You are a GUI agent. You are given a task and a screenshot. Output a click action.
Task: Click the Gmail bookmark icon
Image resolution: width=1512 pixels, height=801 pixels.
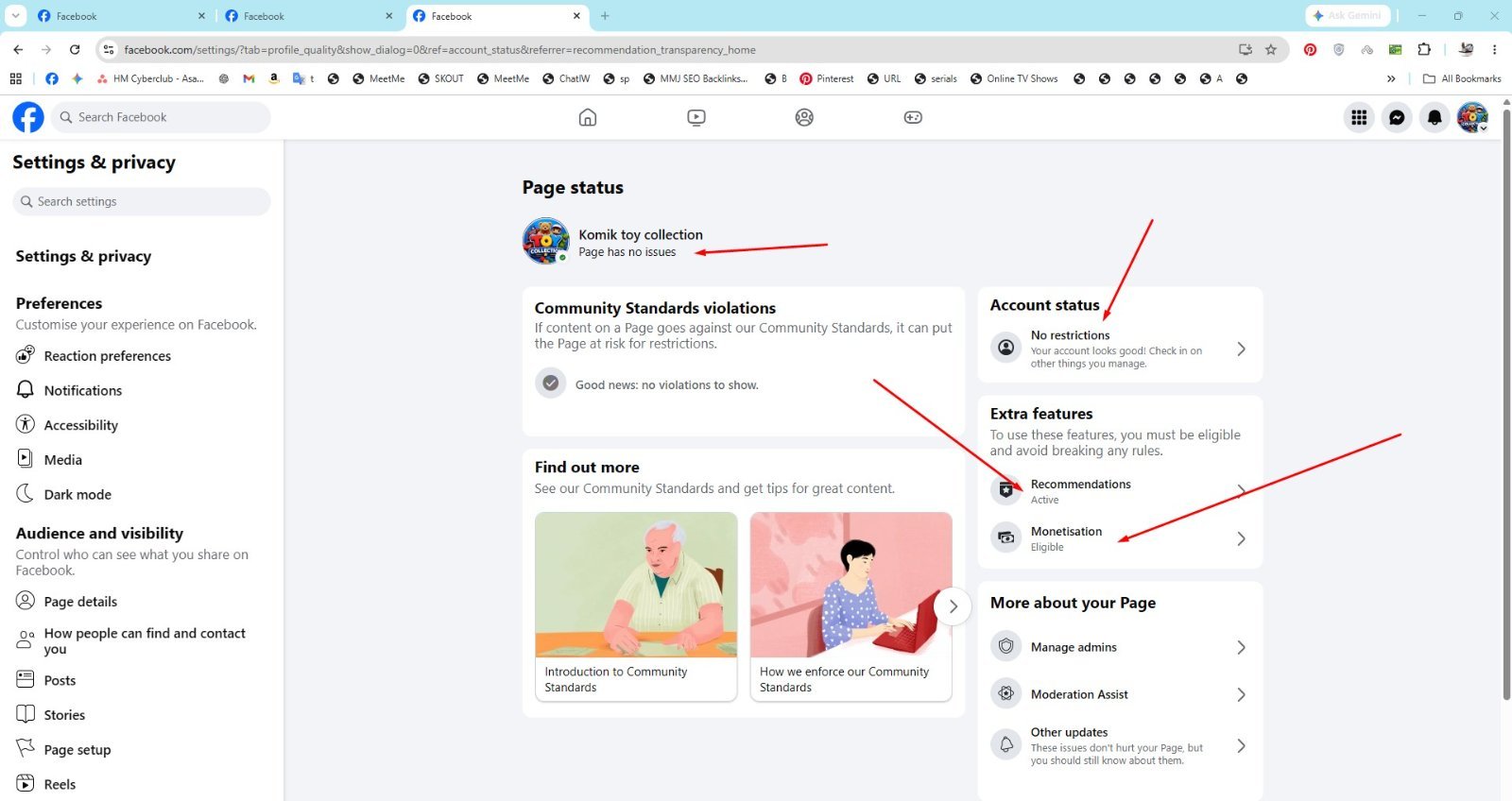pyautogui.click(x=249, y=78)
